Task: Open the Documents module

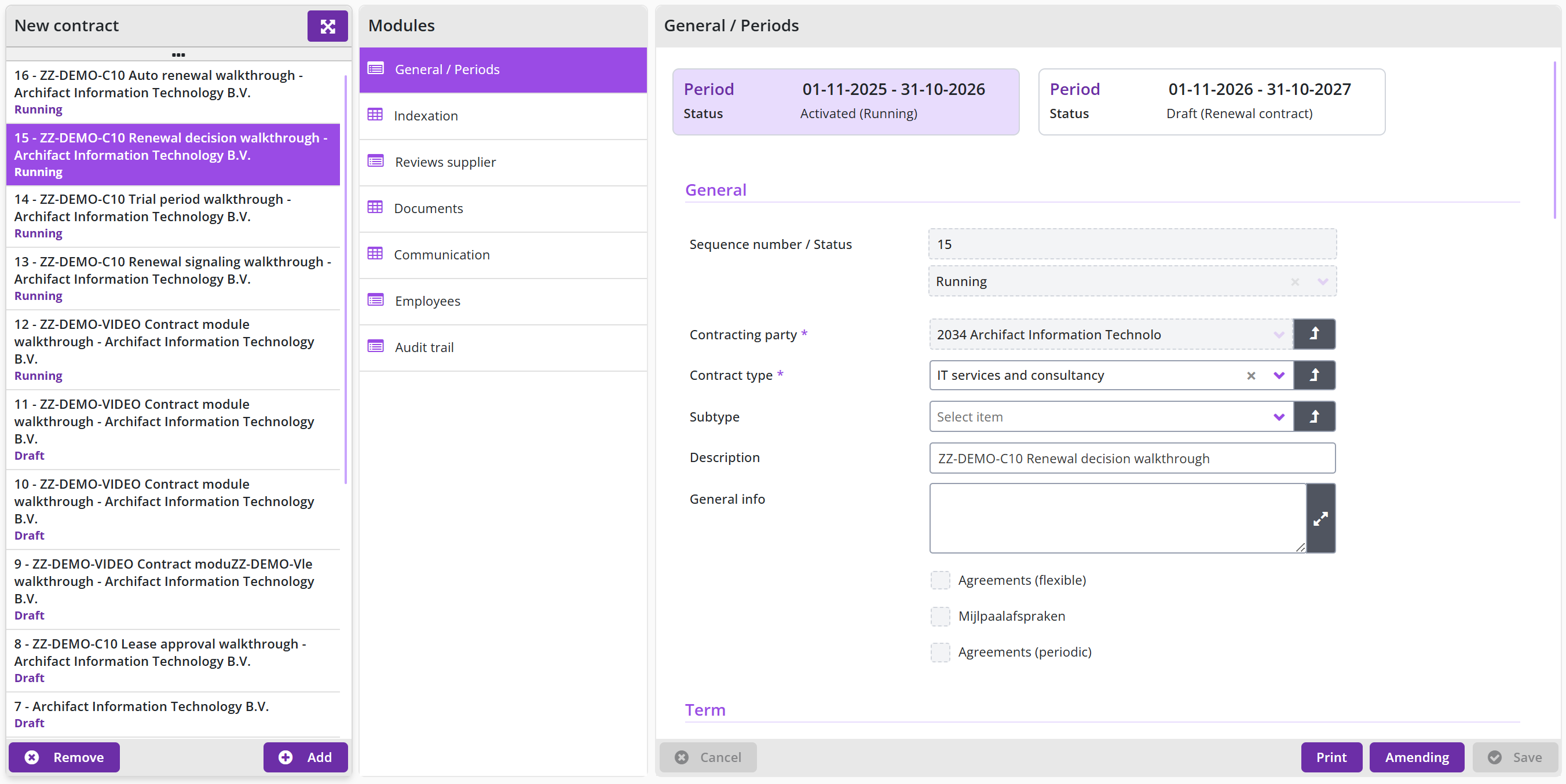Action: click(x=503, y=208)
